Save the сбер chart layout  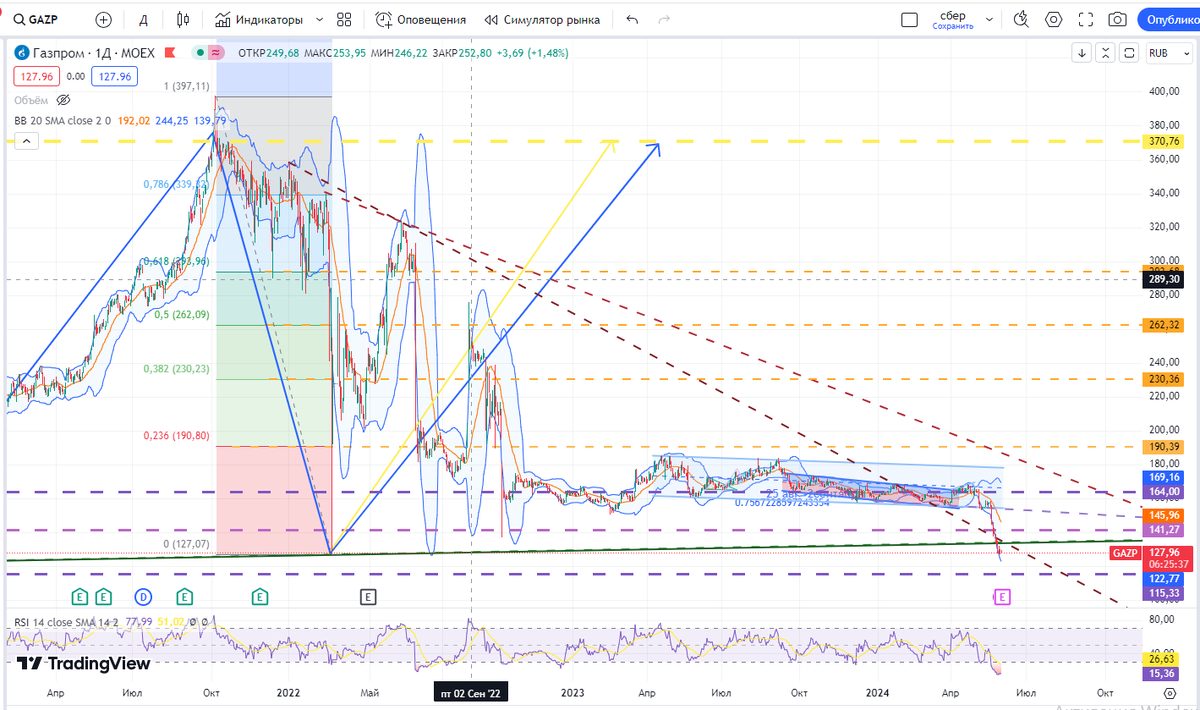pos(953,19)
